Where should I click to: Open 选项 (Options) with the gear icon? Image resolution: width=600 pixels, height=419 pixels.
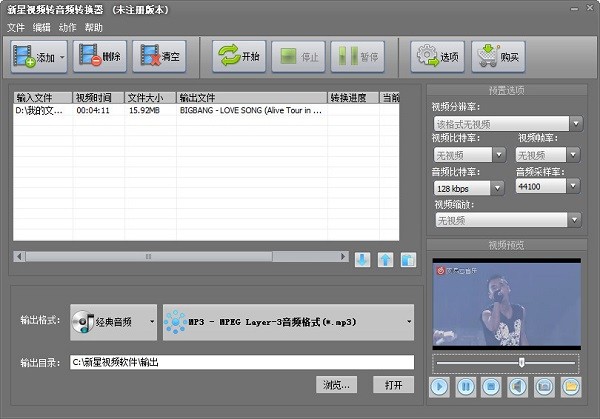pyautogui.click(x=437, y=57)
